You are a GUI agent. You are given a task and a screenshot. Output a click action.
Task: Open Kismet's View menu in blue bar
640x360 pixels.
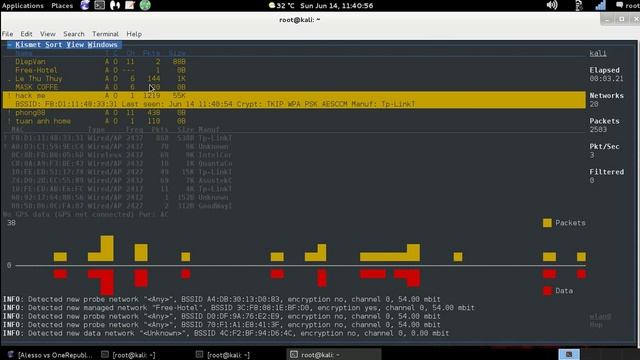pos(75,44)
